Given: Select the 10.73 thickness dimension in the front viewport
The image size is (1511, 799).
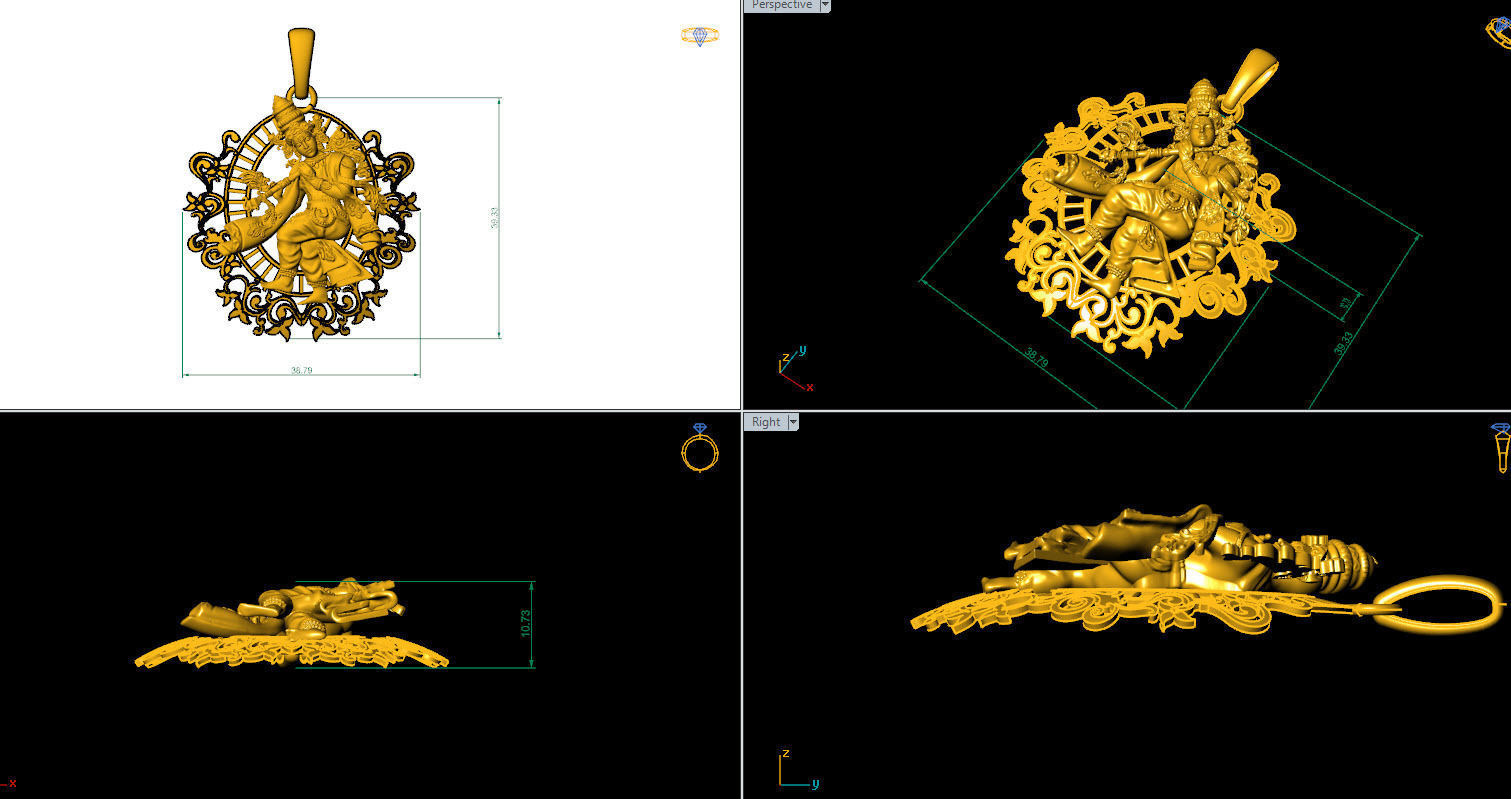Looking at the screenshot, I should (x=525, y=624).
